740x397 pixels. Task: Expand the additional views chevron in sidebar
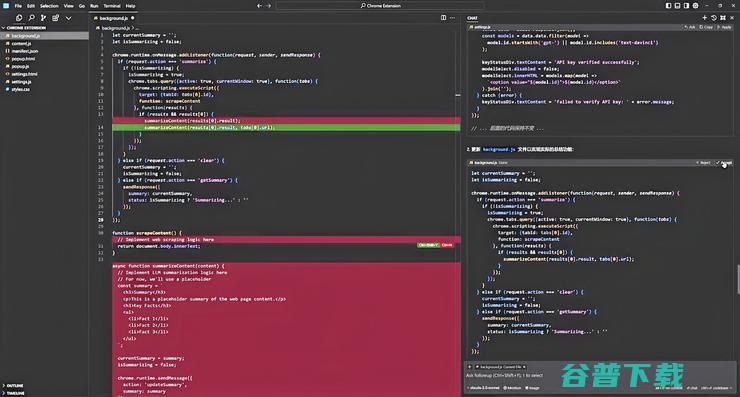tap(68, 18)
